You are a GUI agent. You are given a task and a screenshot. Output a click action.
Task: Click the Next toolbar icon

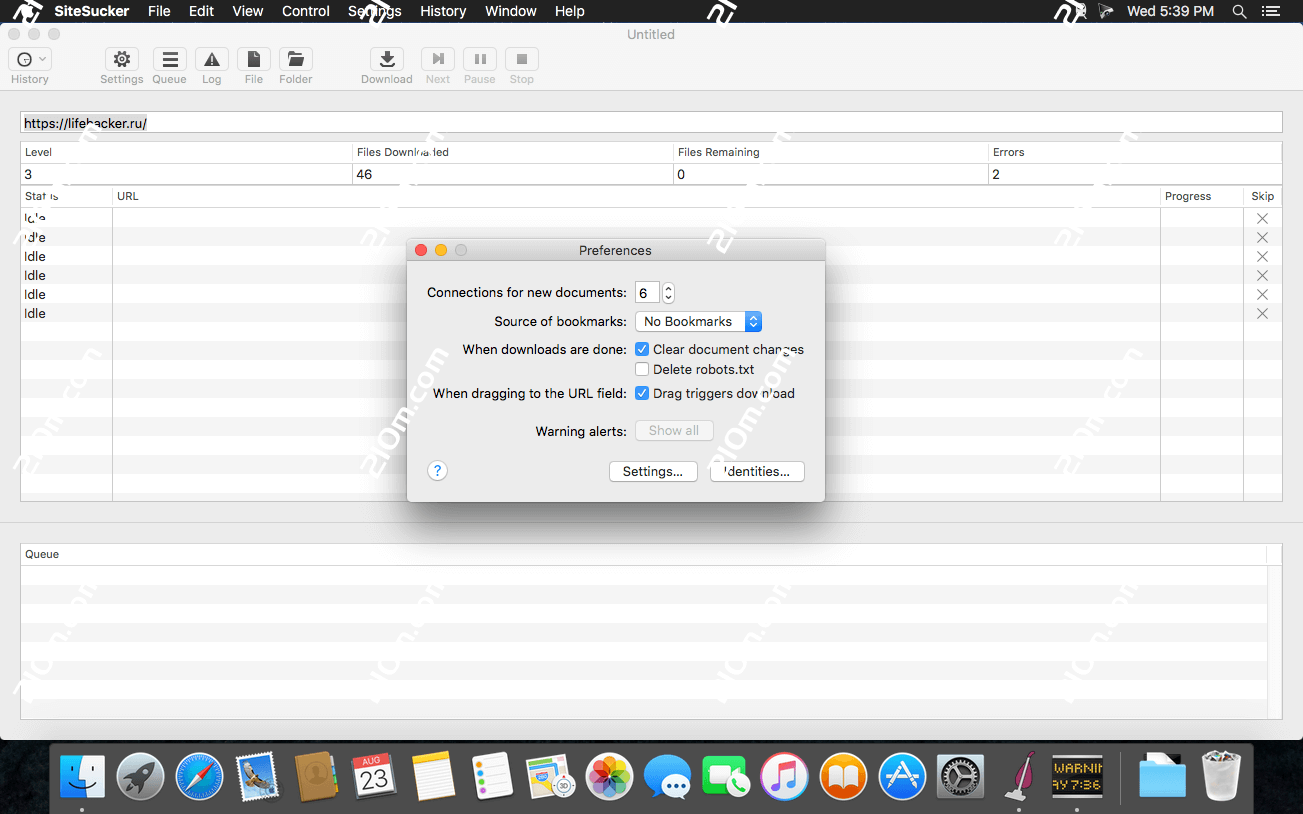(438, 59)
